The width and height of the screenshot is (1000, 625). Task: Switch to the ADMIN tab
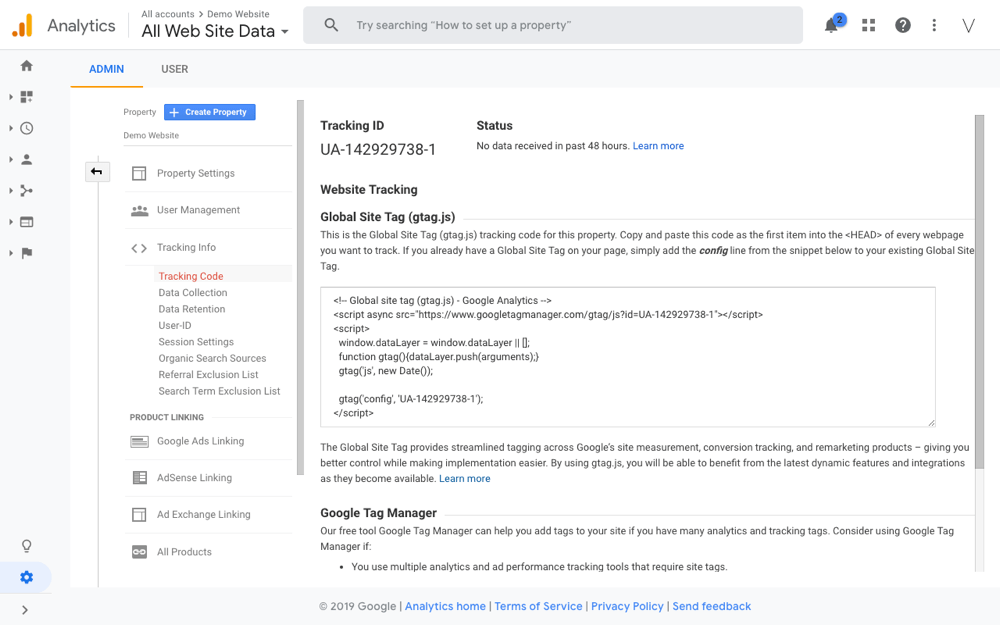107,69
